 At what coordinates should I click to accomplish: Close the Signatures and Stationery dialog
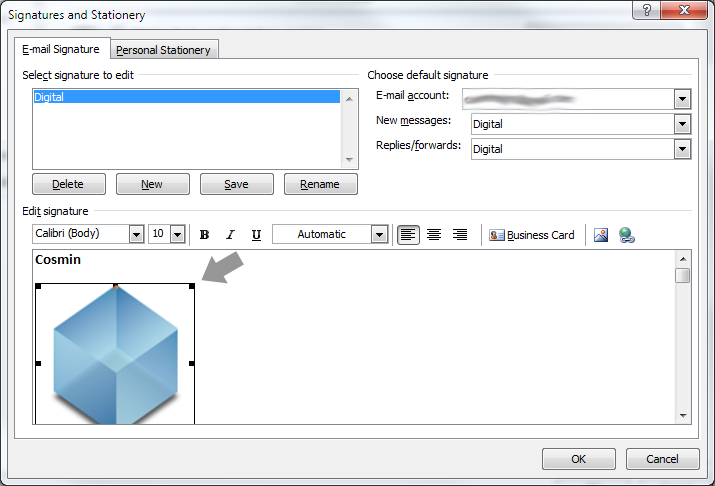click(684, 10)
